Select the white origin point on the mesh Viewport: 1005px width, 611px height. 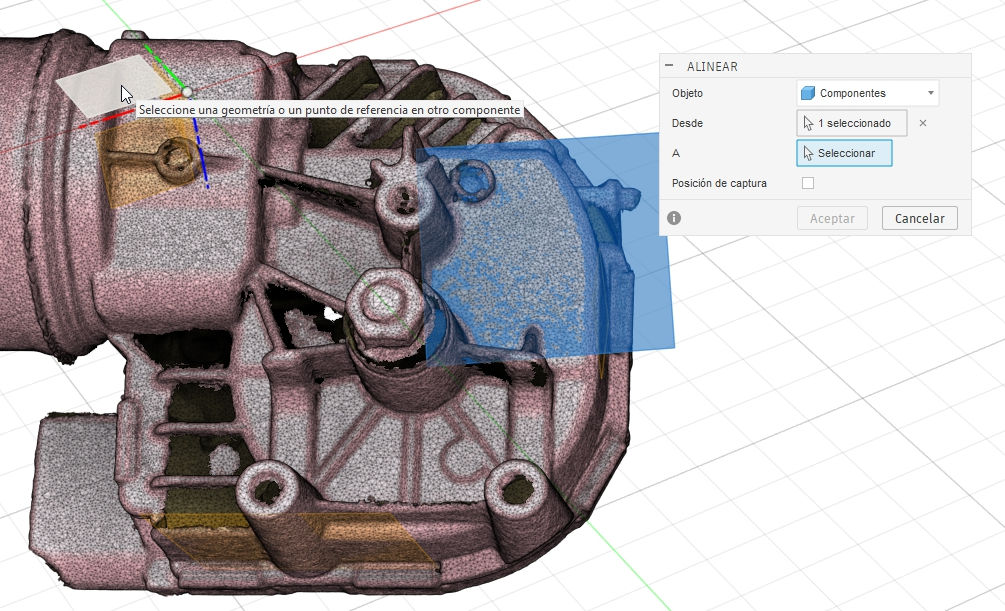click(186, 91)
